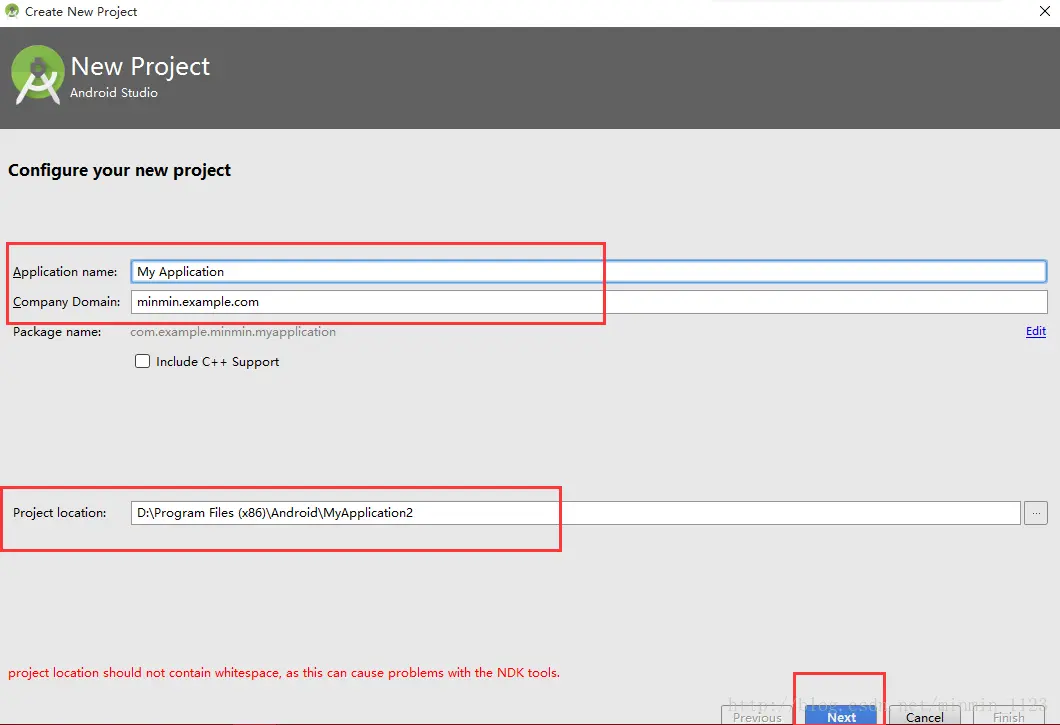Click the 'Configure your new project' heading

point(119,170)
